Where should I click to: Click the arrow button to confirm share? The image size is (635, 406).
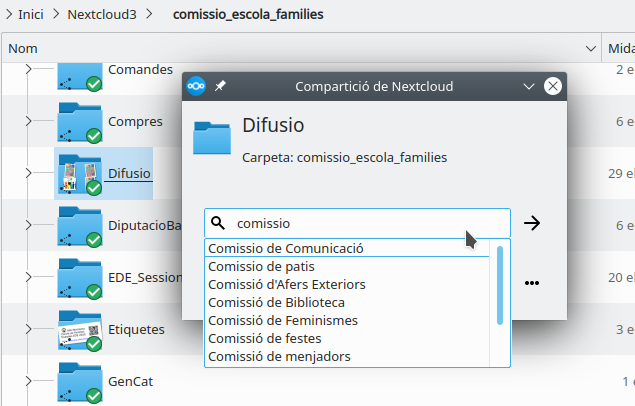[532, 223]
